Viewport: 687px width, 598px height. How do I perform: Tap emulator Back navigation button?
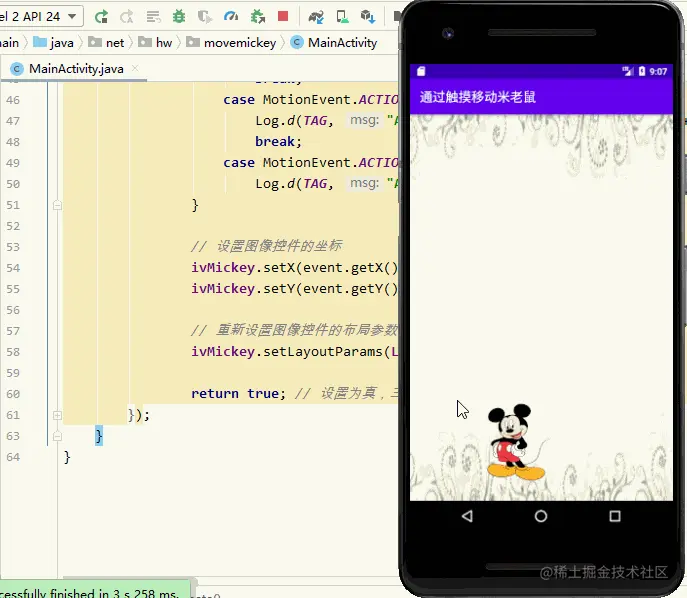(x=467, y=516)
